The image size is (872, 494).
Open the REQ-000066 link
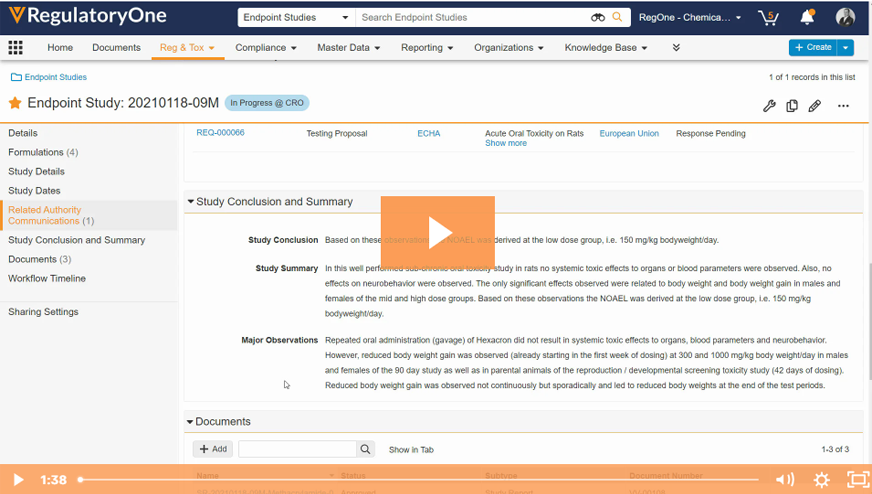220,133
